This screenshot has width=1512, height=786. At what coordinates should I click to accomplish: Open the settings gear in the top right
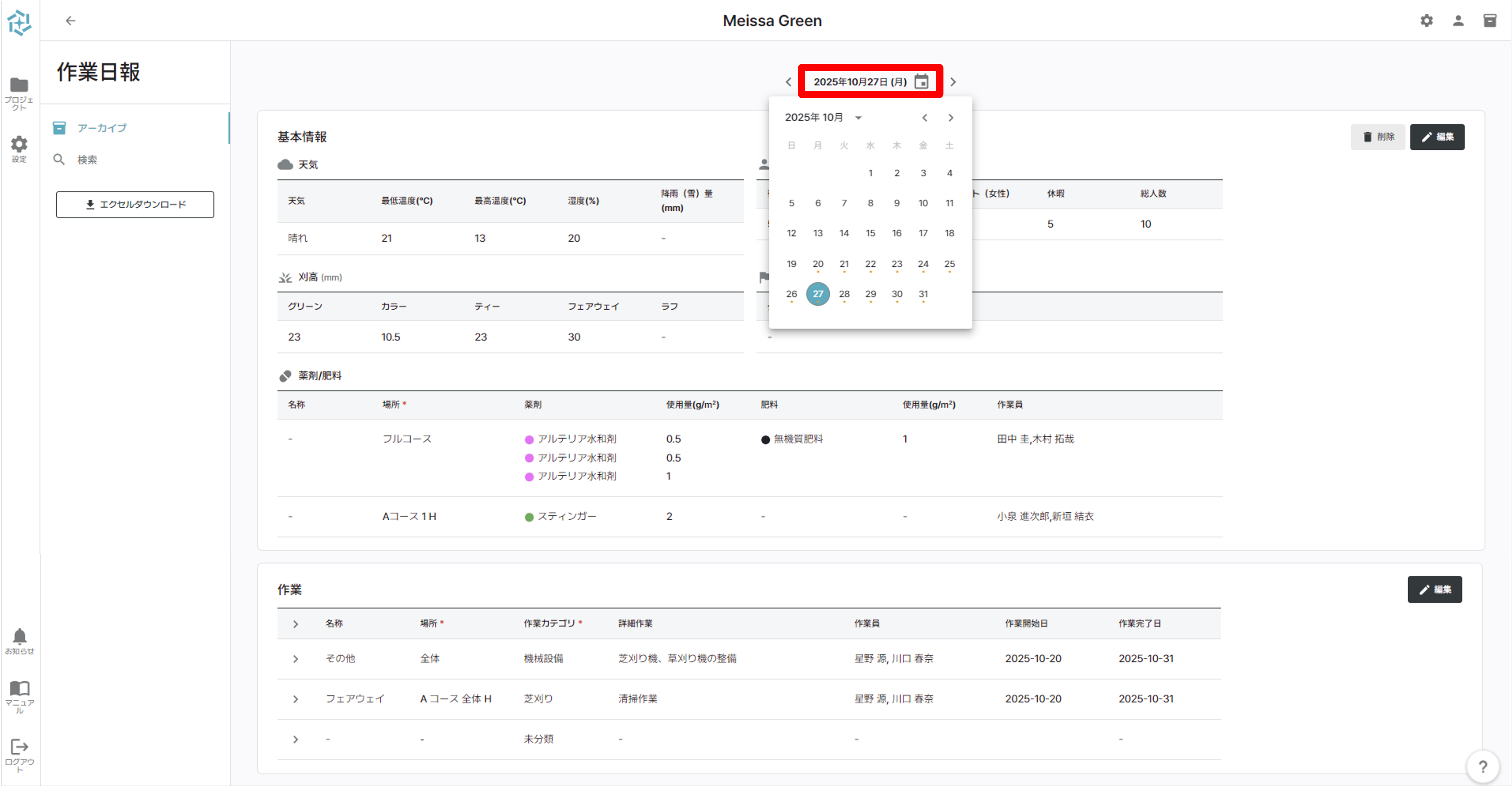click(x=1427, y=21)
